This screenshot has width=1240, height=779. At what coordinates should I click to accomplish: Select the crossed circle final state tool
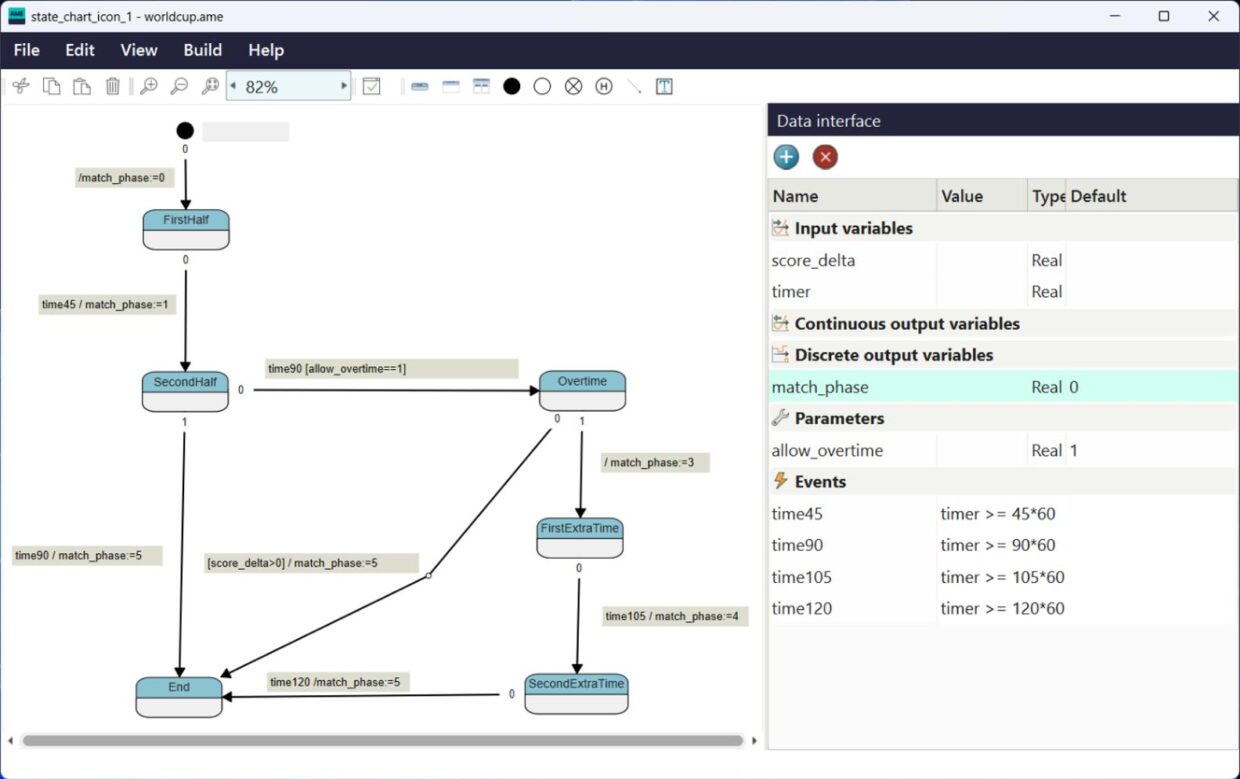(573, 87)
